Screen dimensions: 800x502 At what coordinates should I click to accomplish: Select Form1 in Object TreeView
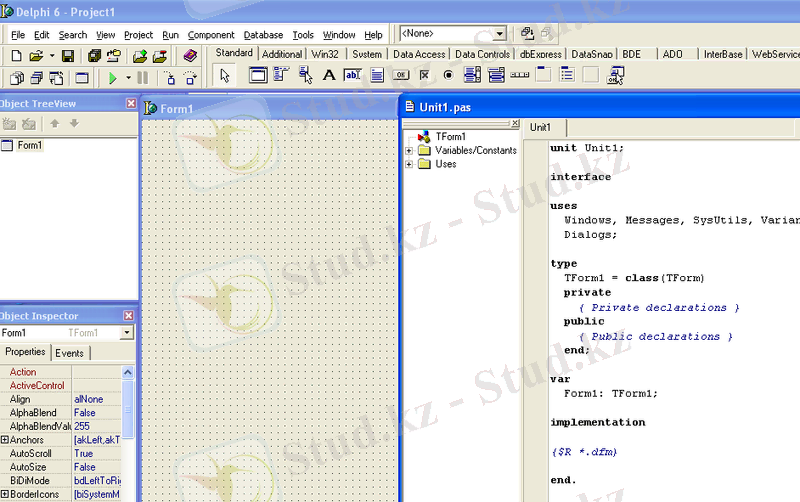tap(29, 146)
